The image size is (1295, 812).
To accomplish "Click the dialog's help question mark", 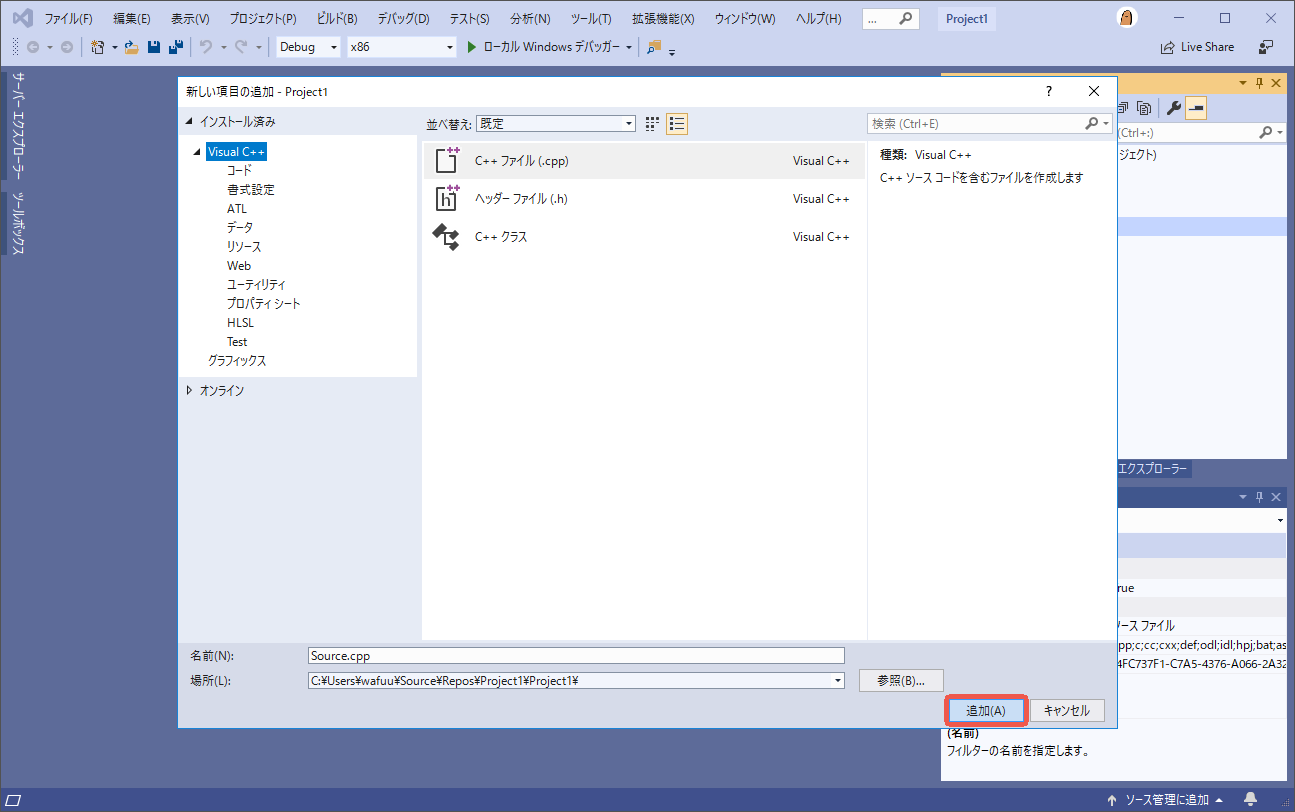I will point(1049,91).
